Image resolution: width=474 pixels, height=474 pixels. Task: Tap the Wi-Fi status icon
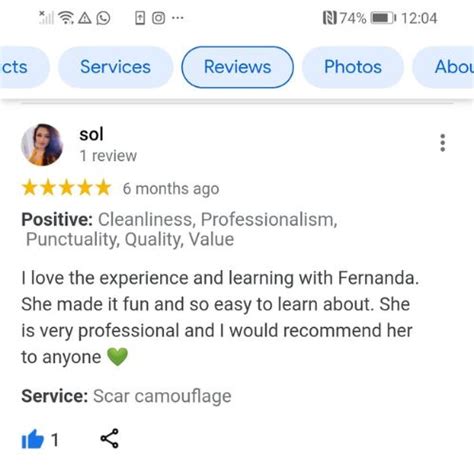point(66,18)
